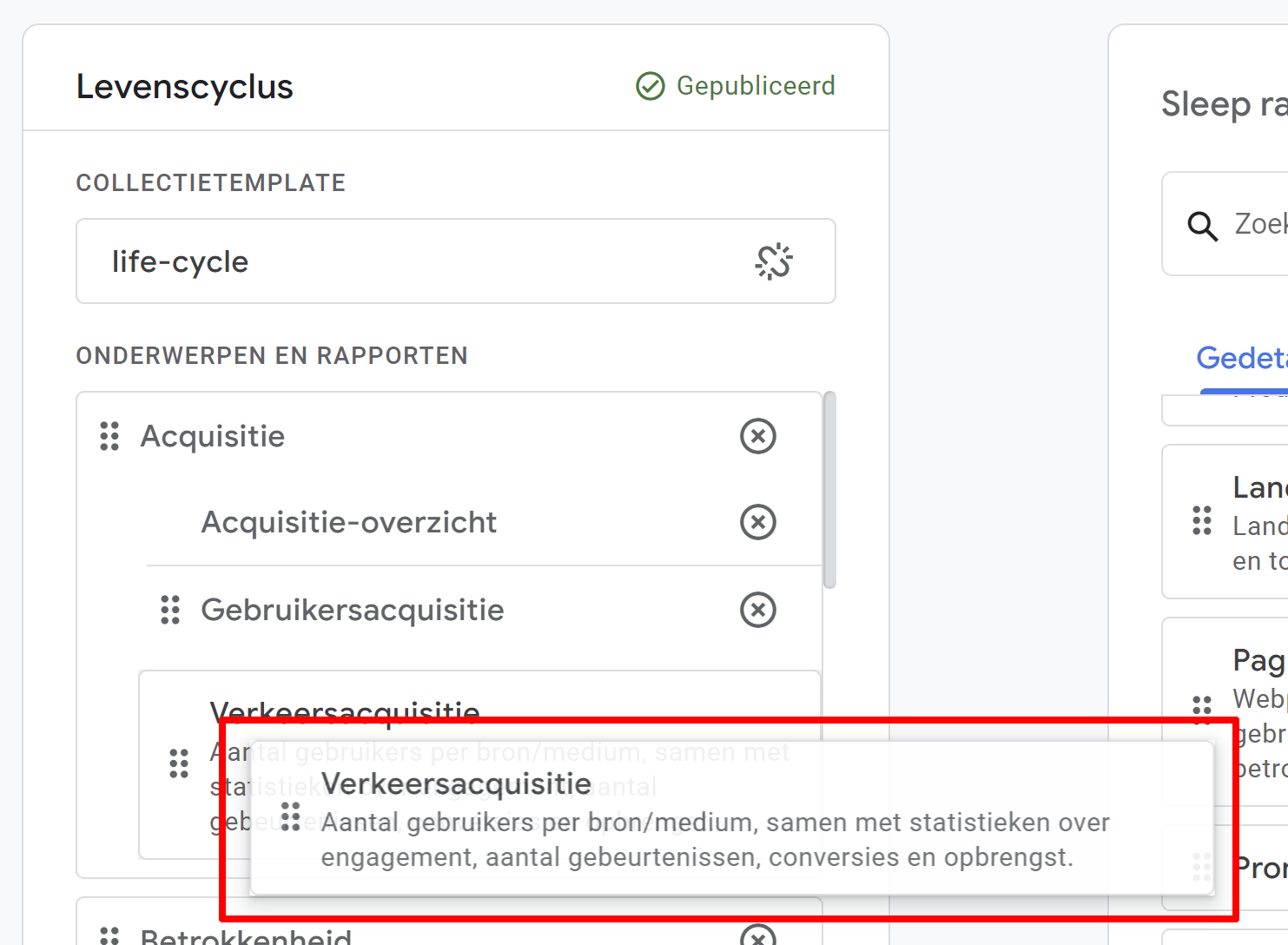
Task: Remove the Acquisitie-overzicht report
Action: (x=757, y=522)
